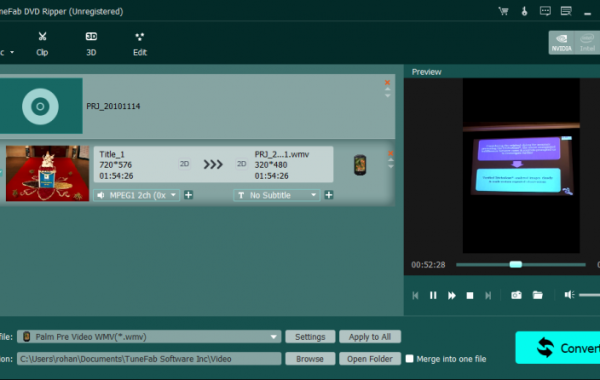Move the preview progress slider
This screenshot has width=600, height=380.
coord(515,264)
